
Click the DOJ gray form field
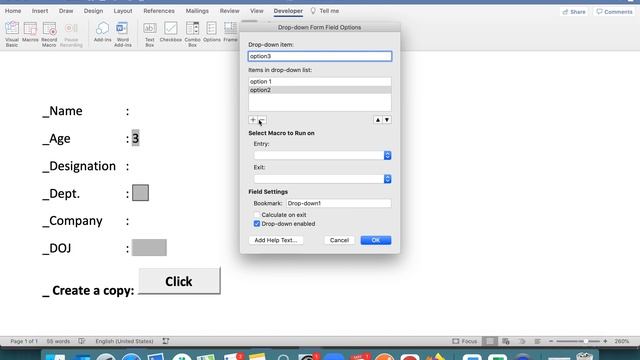click(149, 247)
